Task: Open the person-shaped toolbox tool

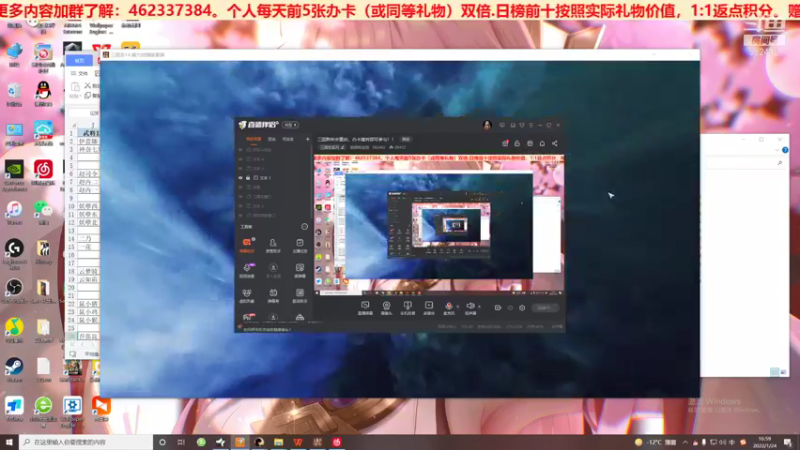Action: click(273, 245)
